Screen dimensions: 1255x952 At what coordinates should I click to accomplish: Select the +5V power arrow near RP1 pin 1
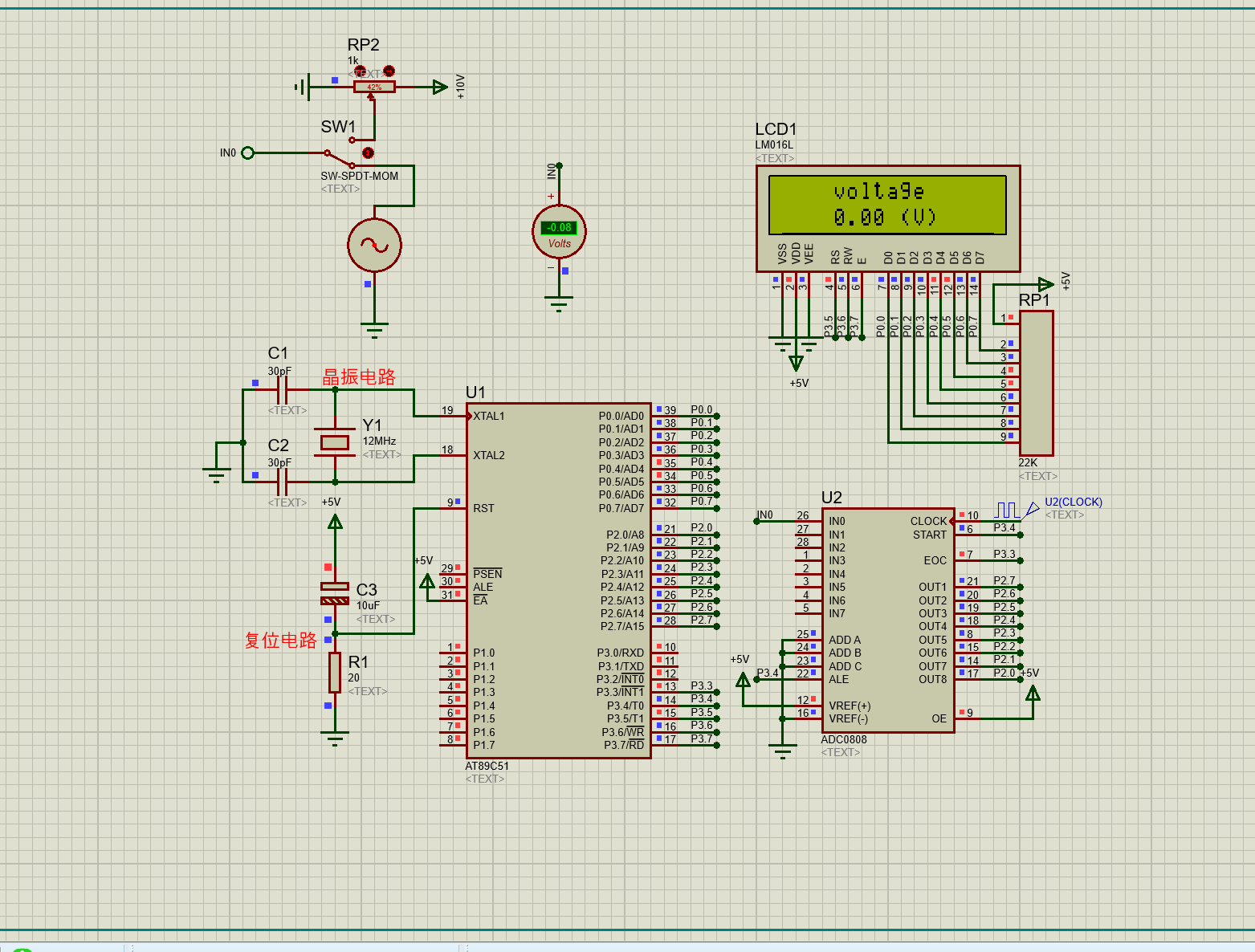pyautogui.click(x=1045, y=284)
